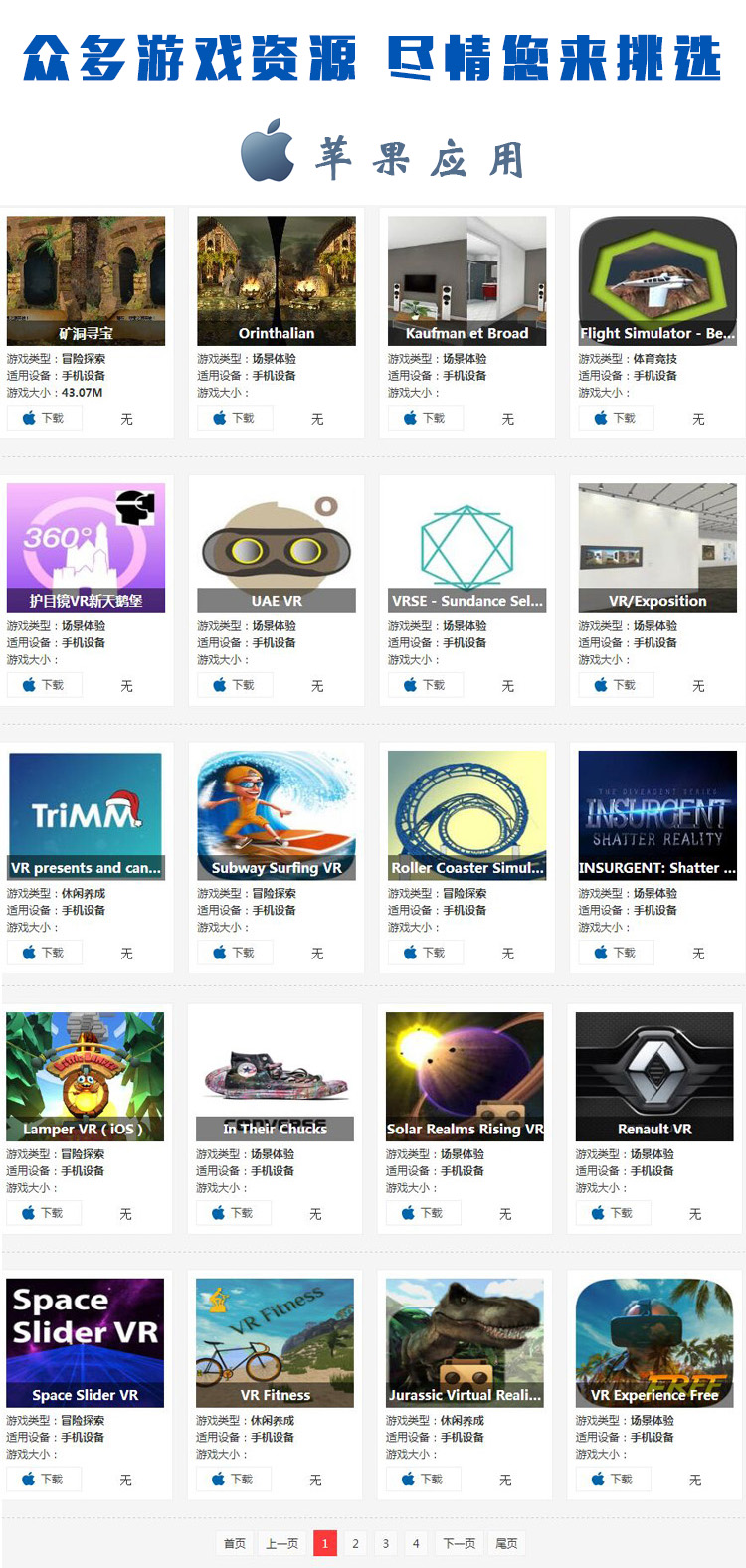Open the VR Experience Free icon

pos(654,1343)
